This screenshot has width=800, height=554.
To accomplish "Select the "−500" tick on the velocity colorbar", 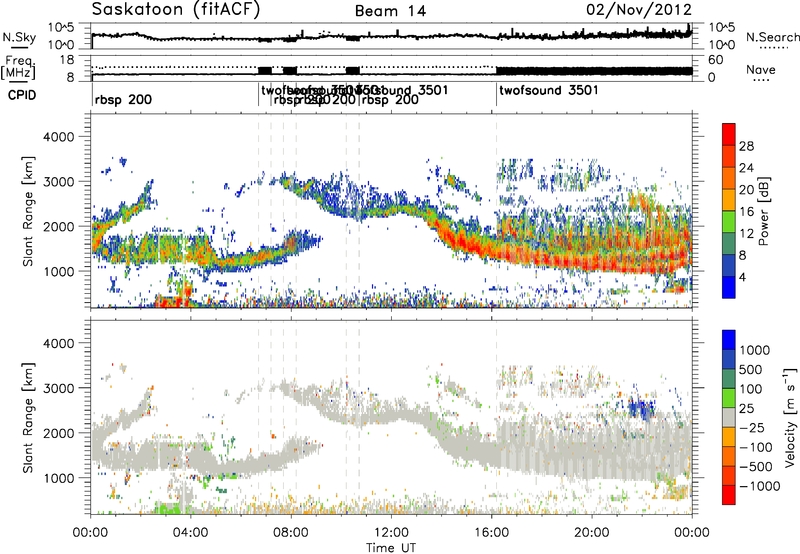I will [756, 467].
